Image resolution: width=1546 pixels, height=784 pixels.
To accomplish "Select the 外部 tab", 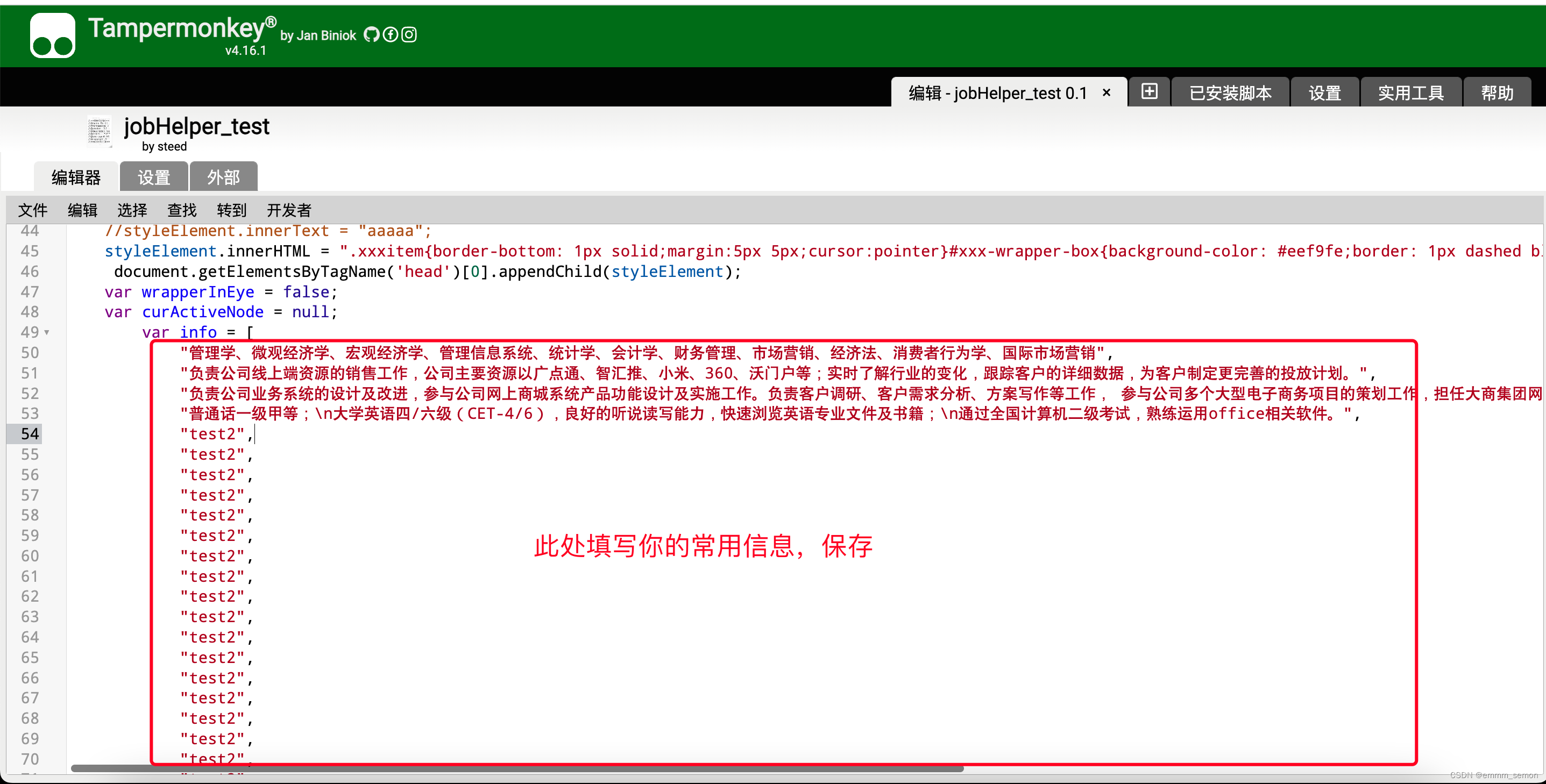I will coord(223,177).
